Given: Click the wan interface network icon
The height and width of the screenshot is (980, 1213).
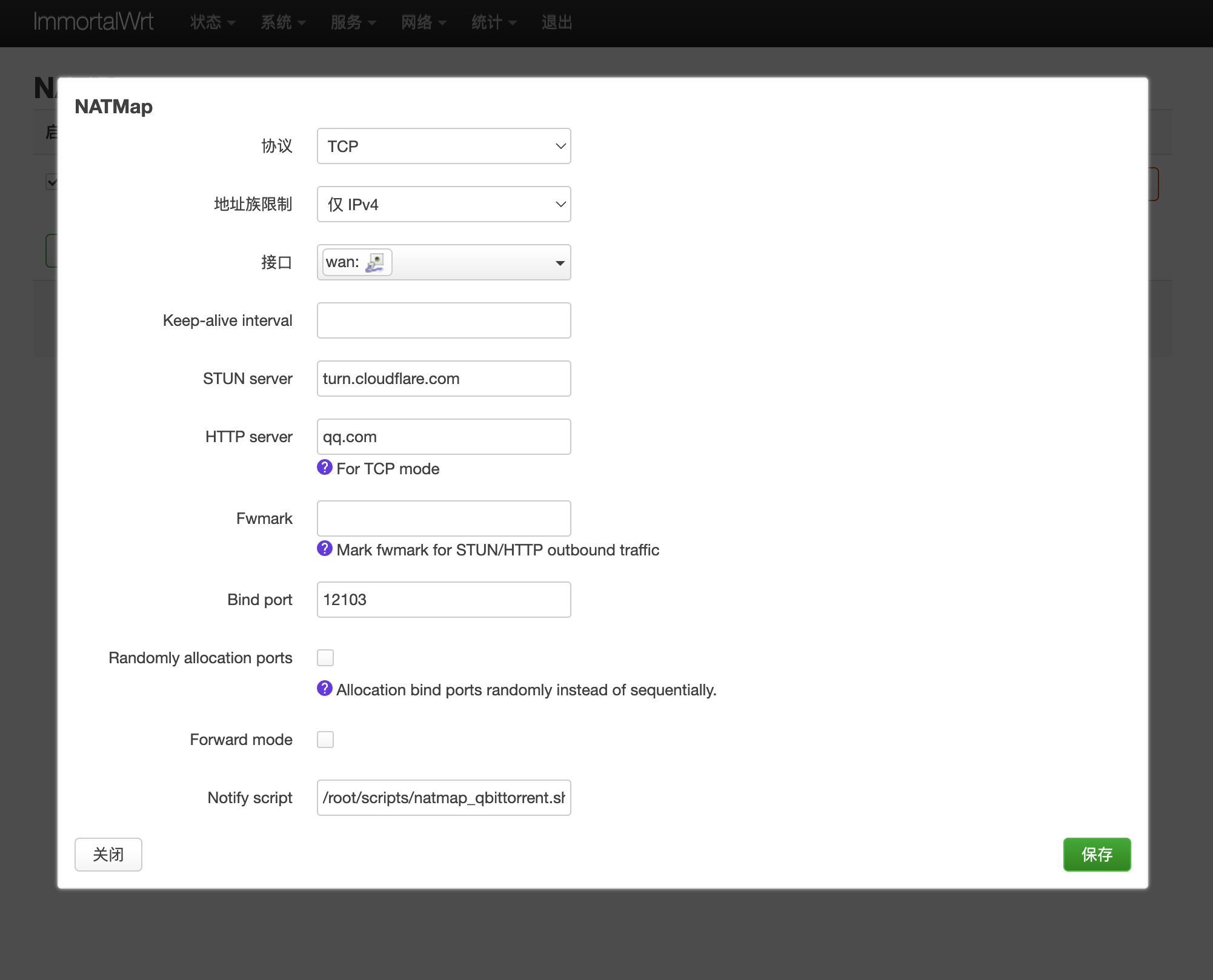Looking at the screenshot, I should point(375,262).
